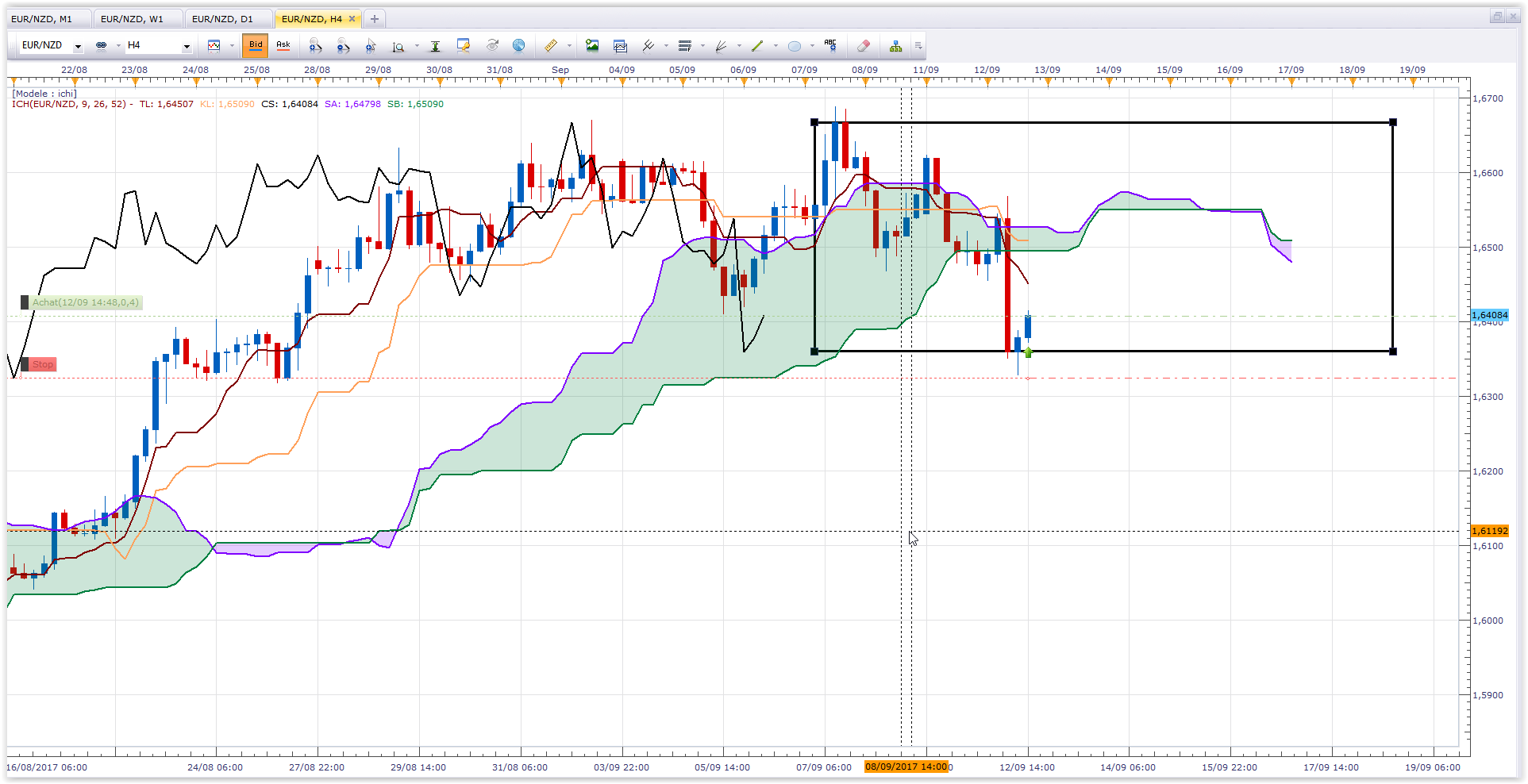Expand the ruler tool dropdown arrow
Viewport: 1528px width, 784px height.
coord(569,46)
